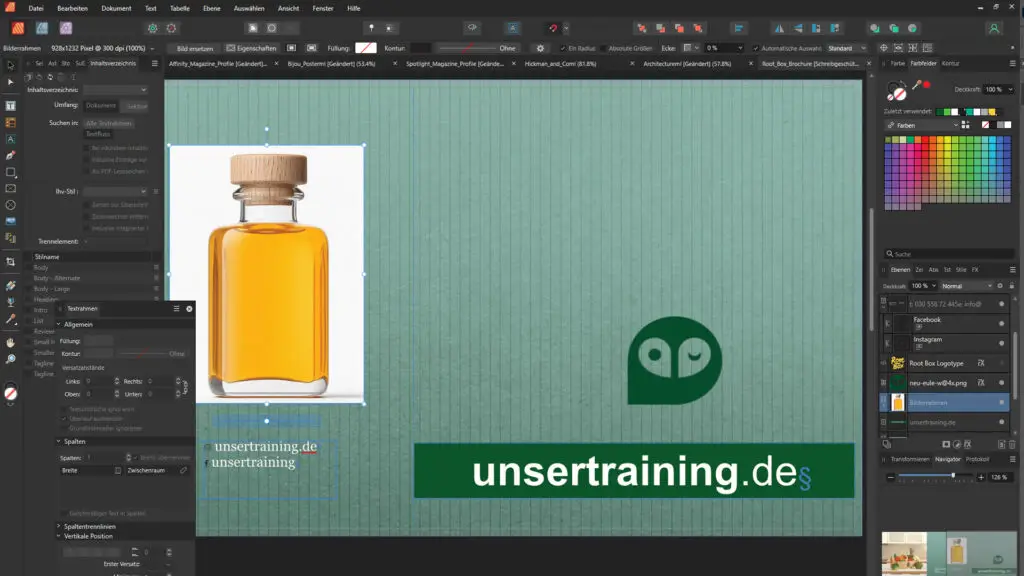This screenshot has height=576, width=1024.
Task: Open the corner percentage dropdown
Action: (x=739, y=48)
